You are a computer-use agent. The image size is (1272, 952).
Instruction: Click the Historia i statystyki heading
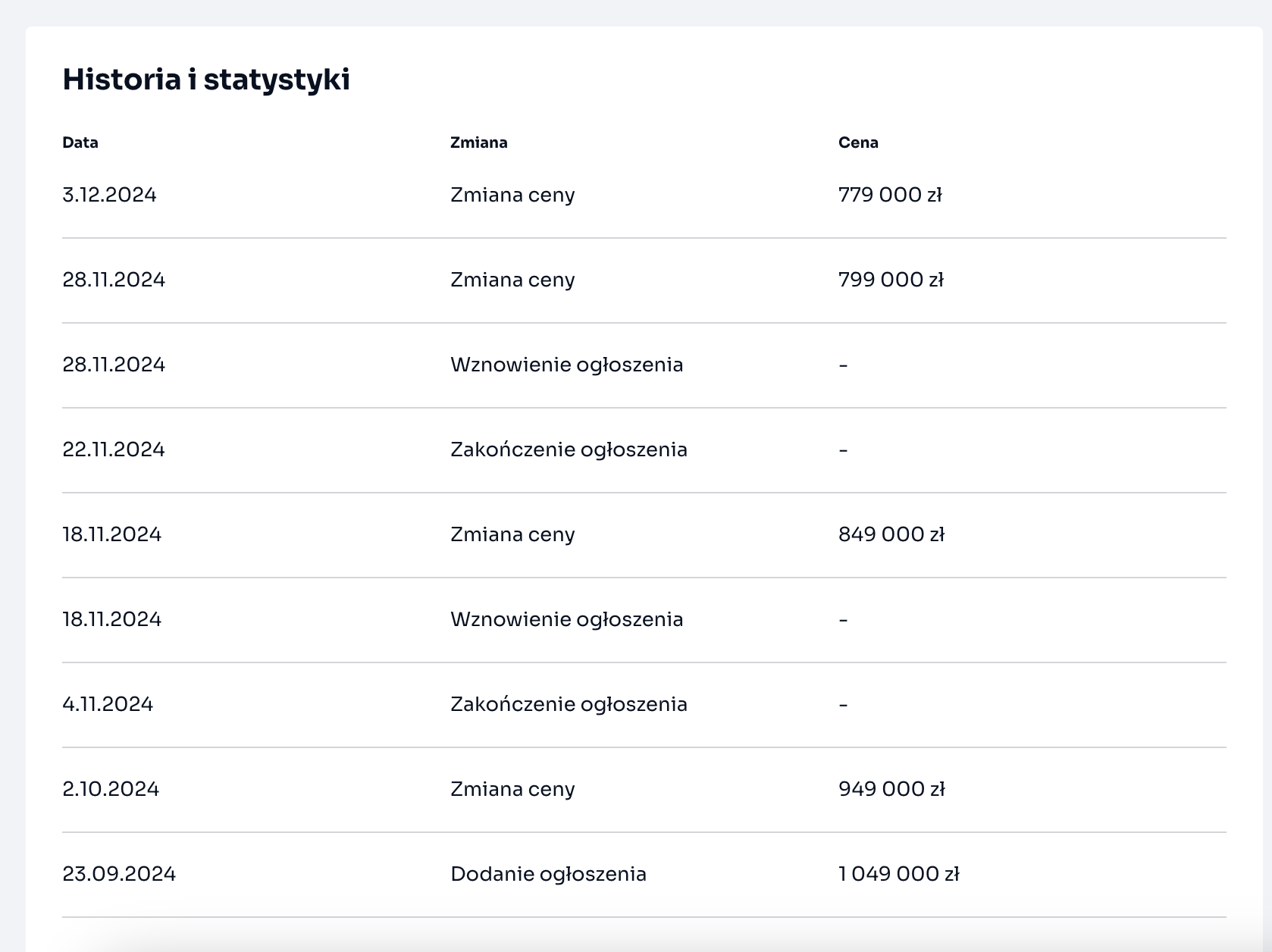[205, 80]
